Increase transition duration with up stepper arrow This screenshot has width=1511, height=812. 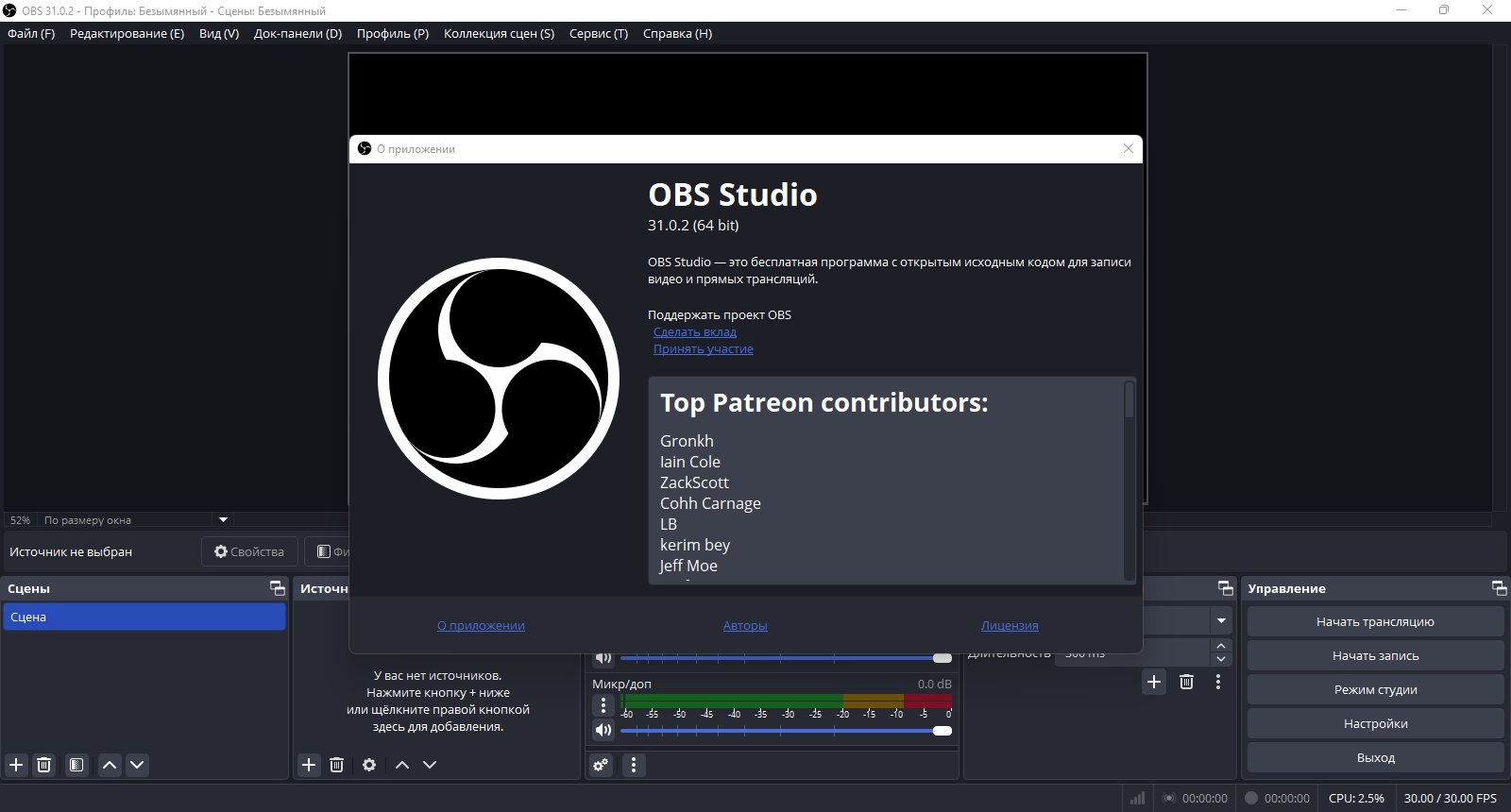point(1221,647)
